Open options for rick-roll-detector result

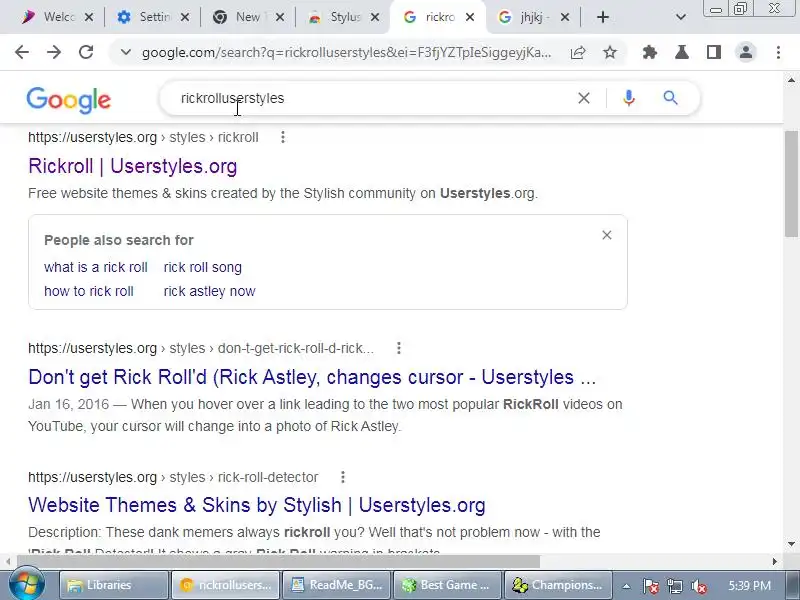(343, 477)
